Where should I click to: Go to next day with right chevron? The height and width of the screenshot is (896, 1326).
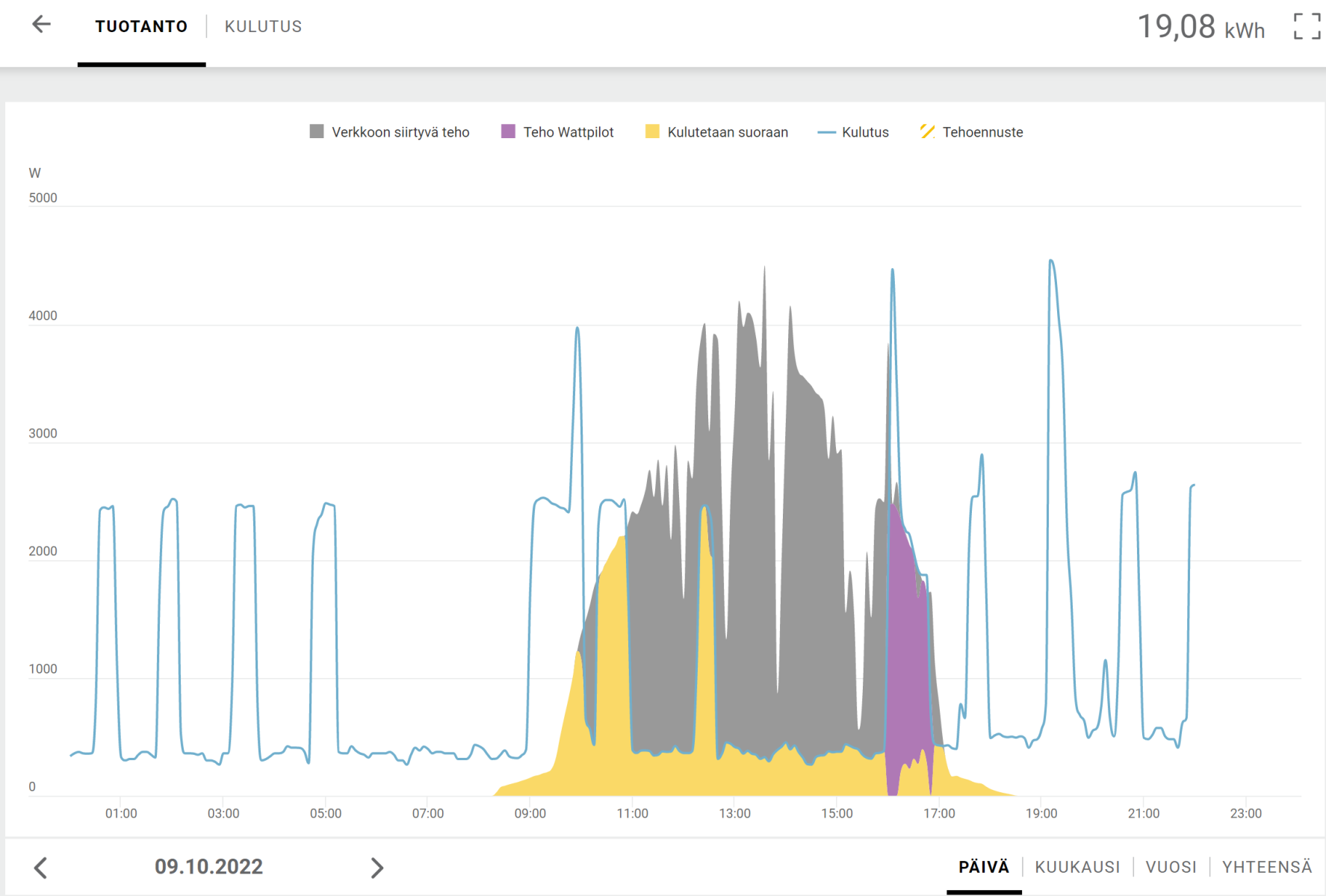point(377,868)
